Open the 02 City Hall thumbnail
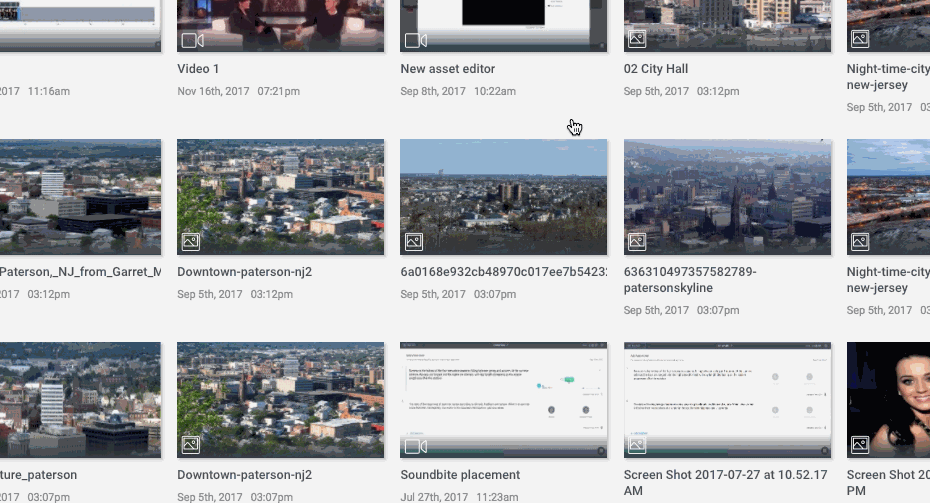 727,26
